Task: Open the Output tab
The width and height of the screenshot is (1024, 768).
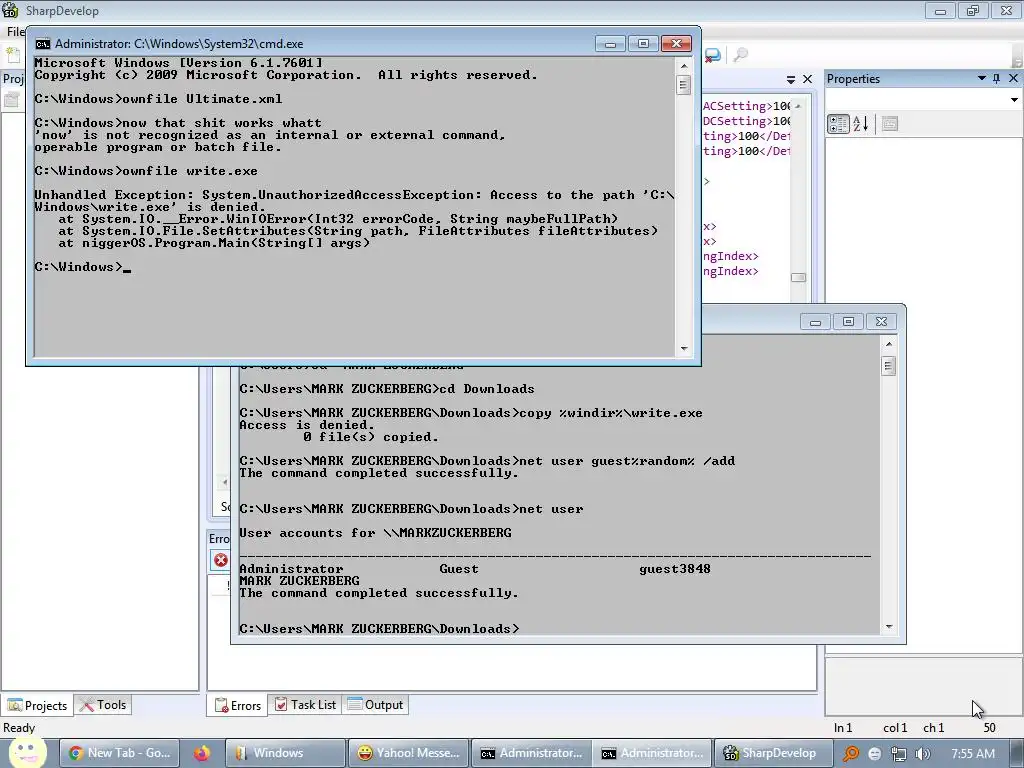Action: pos(376,705)
